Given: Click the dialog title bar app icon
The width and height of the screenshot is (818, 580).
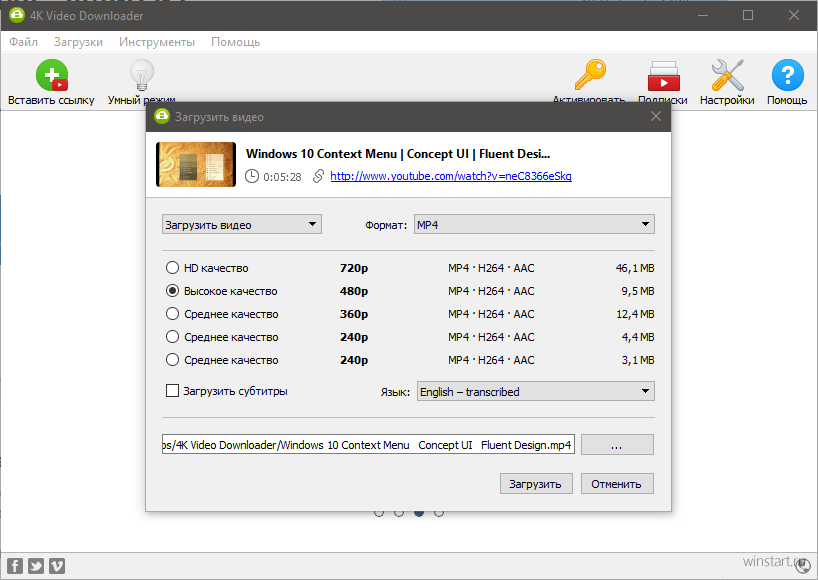Looking at the screenshot, I should 162,116.
